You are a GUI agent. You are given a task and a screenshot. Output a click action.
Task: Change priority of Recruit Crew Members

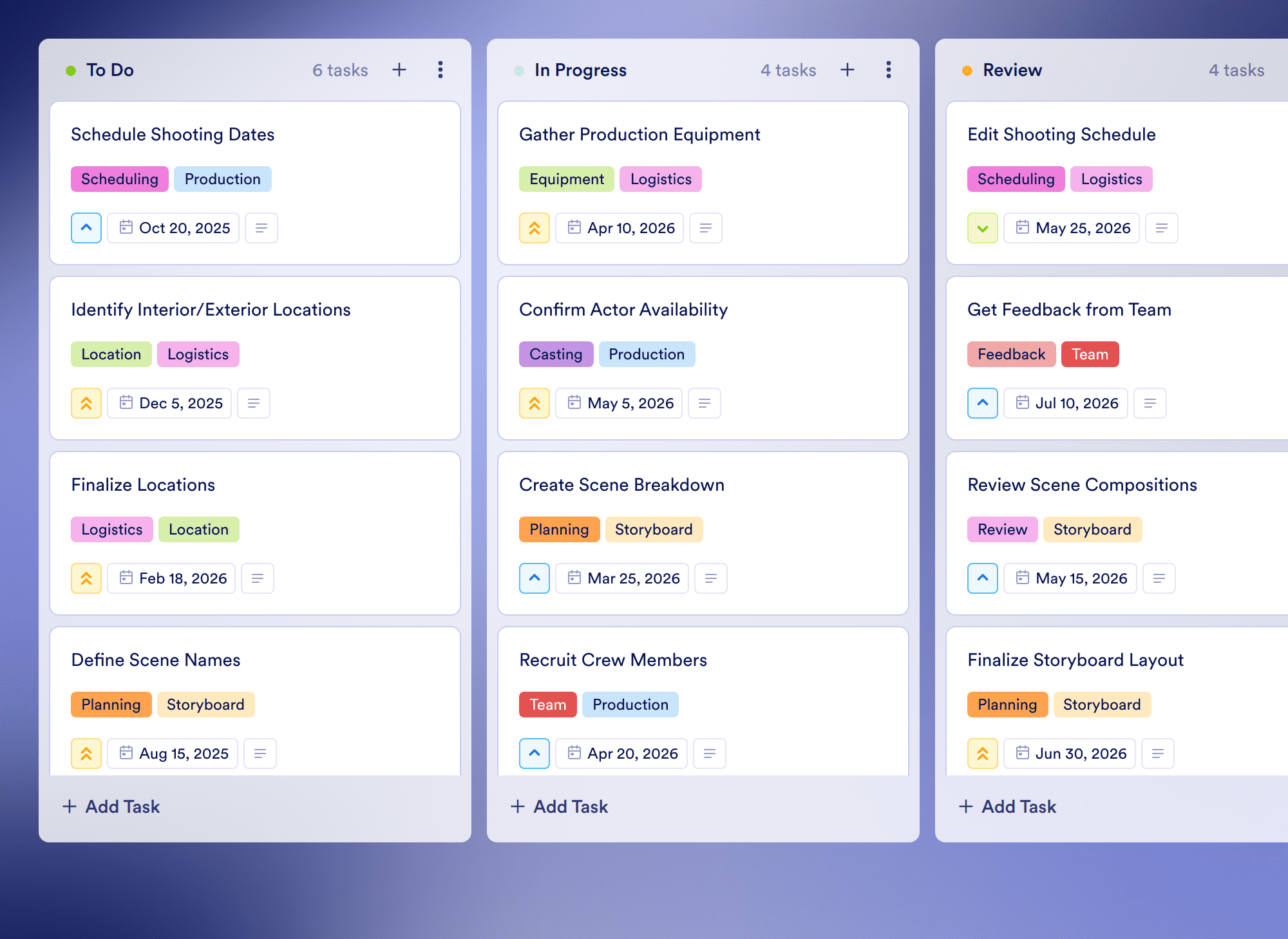[535, 754]
